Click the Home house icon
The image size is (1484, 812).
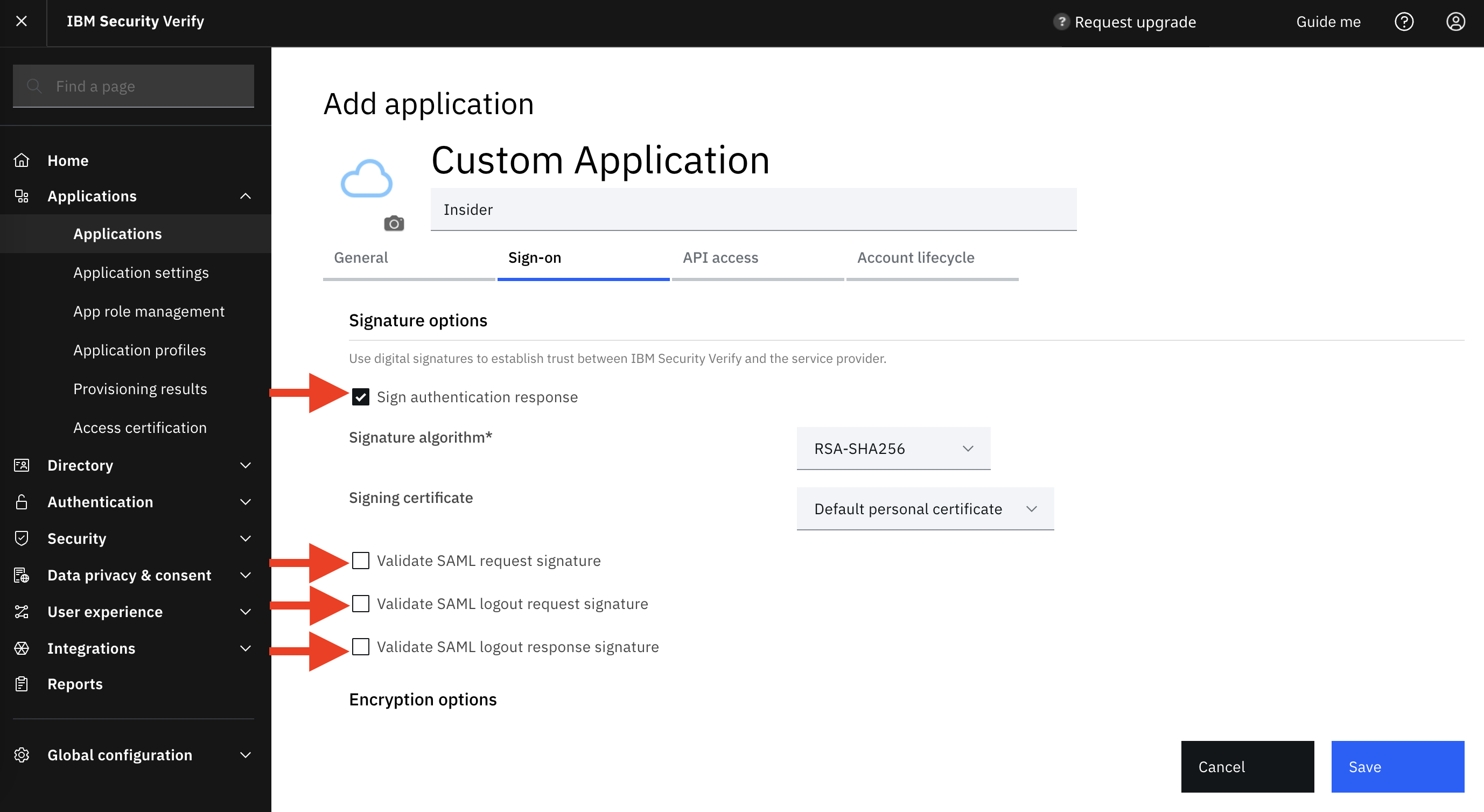pyautogui.click(x=22, y=160)
